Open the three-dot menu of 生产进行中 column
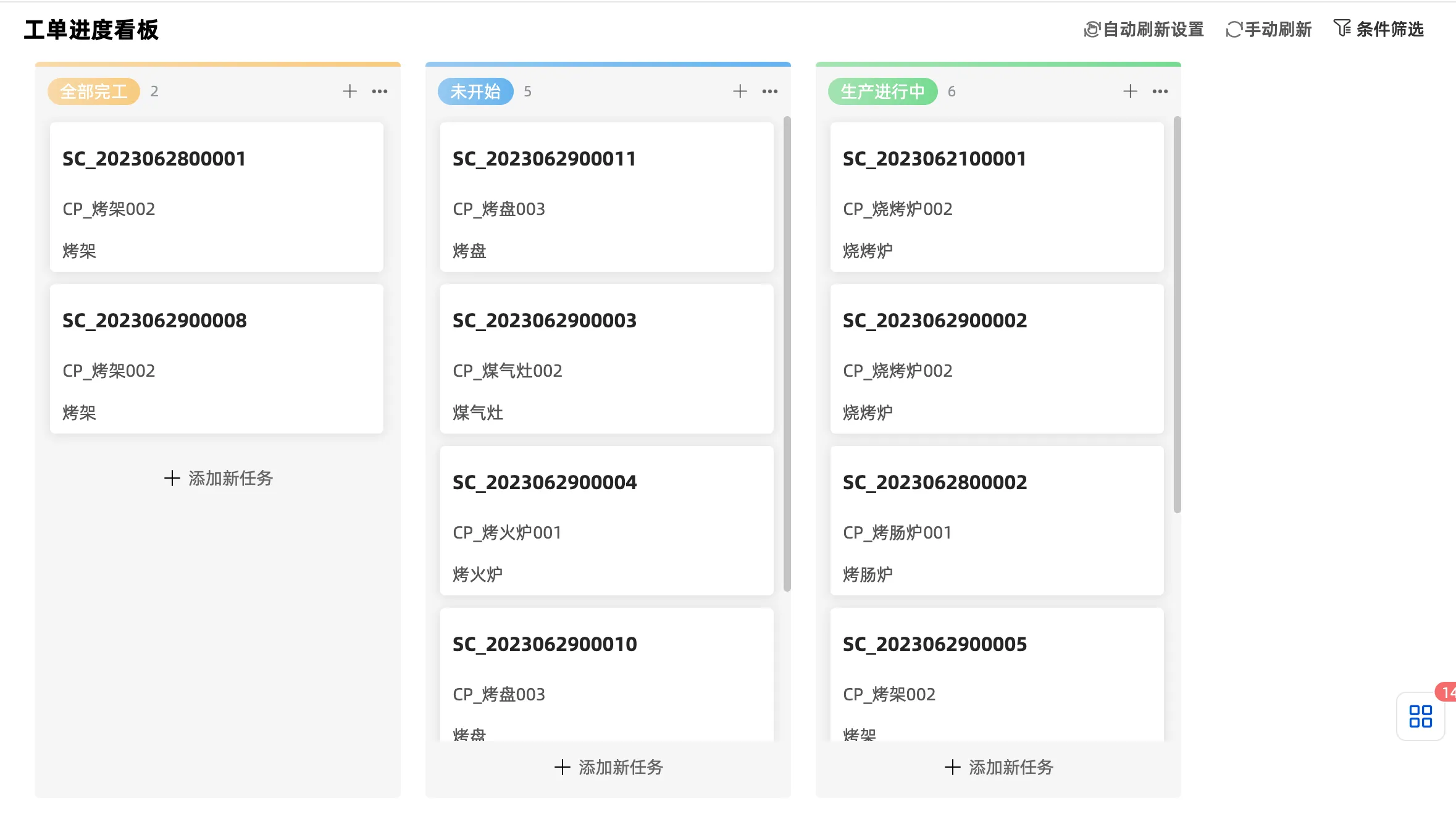This screenshot has height=814, width=1456. point(1160,91)
